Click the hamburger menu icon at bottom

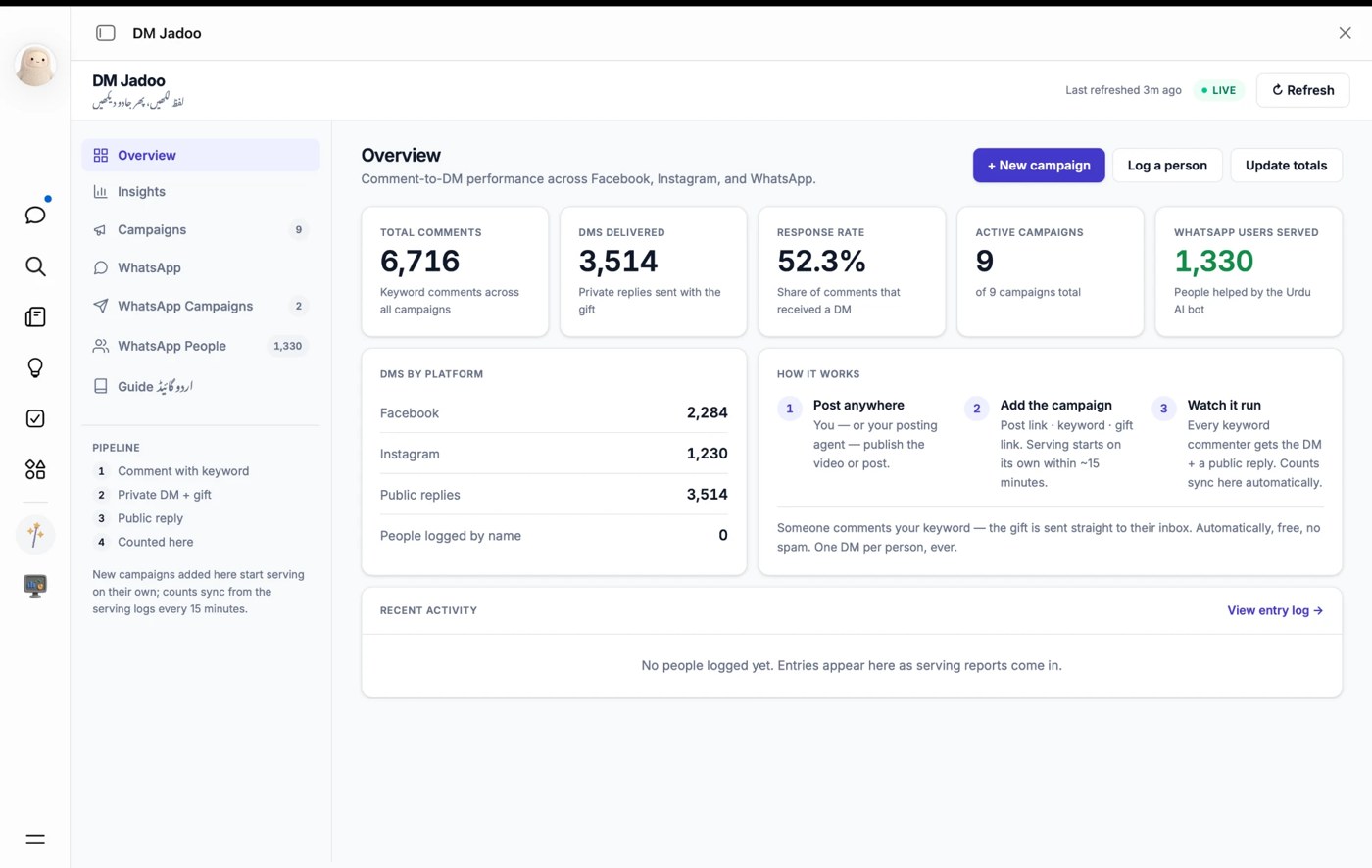[35, 839]
